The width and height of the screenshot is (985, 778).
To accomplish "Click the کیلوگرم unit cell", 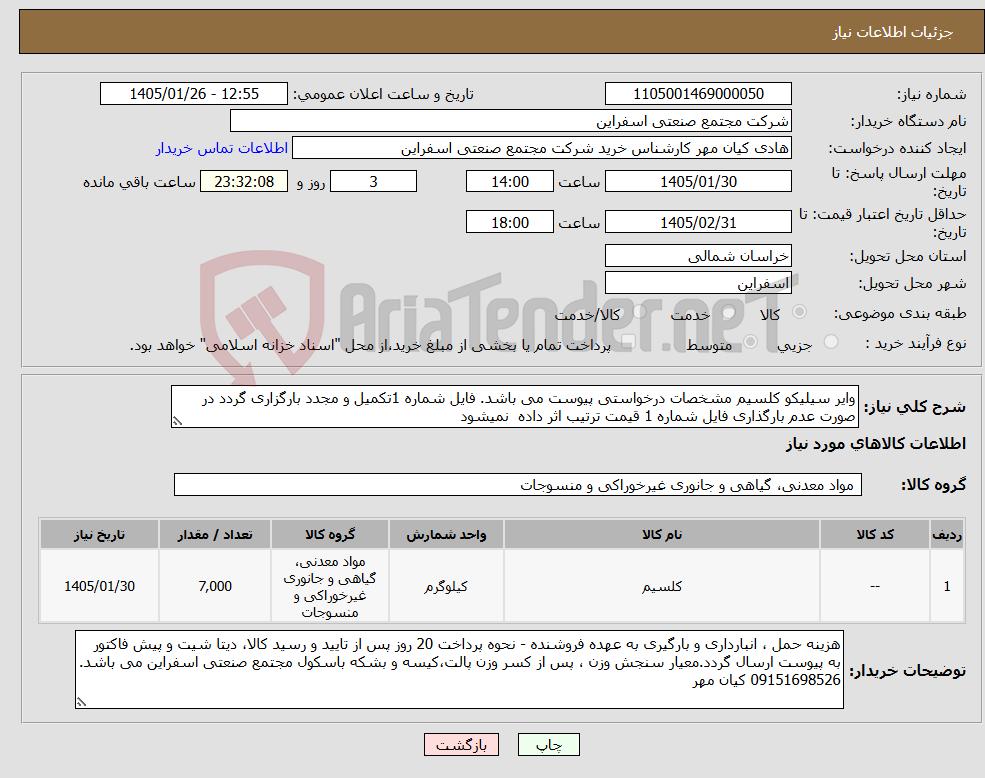I will point(446,586).
